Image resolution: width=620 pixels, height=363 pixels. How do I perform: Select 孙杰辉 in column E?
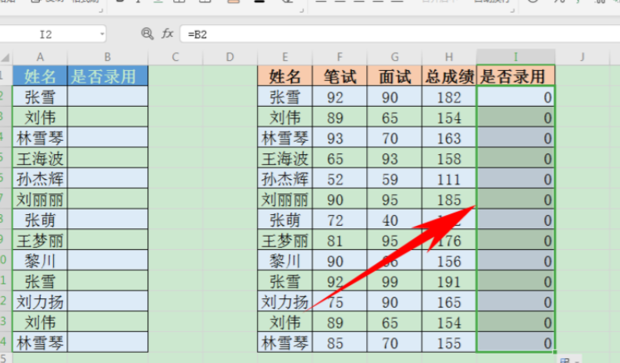[x=285, y=179]
